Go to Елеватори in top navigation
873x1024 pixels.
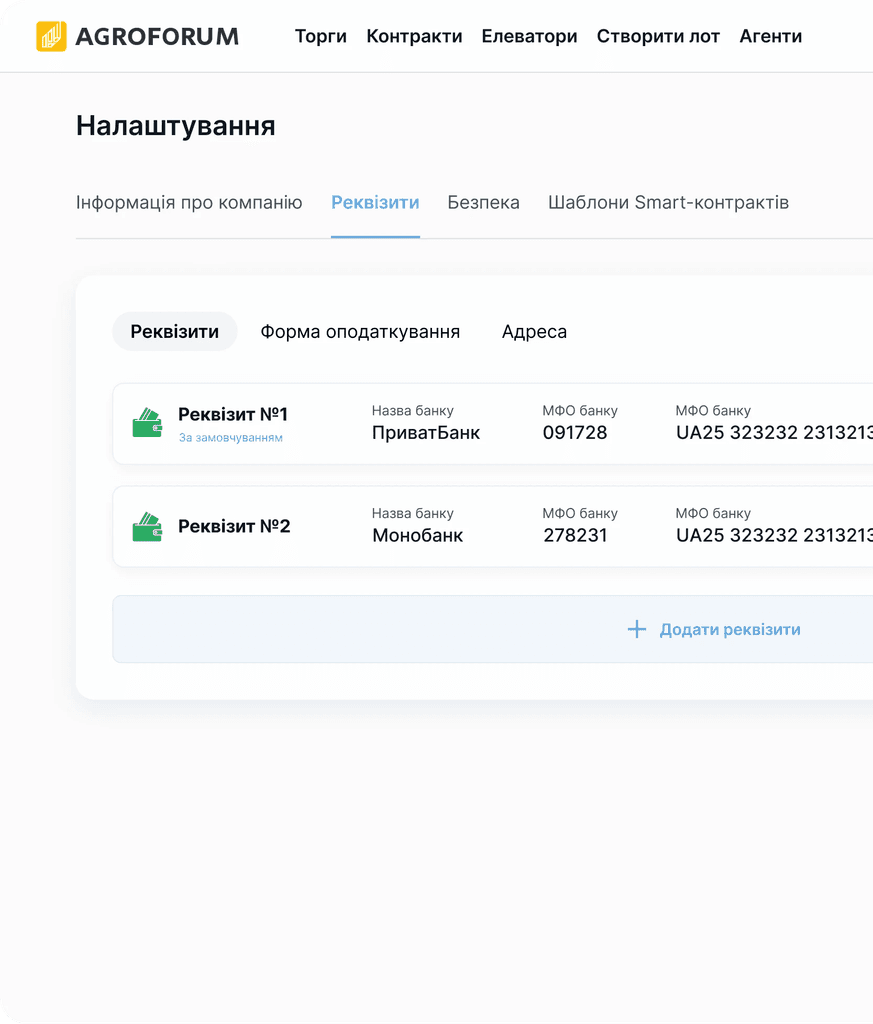pyautogui.click(x=530, y=36)
